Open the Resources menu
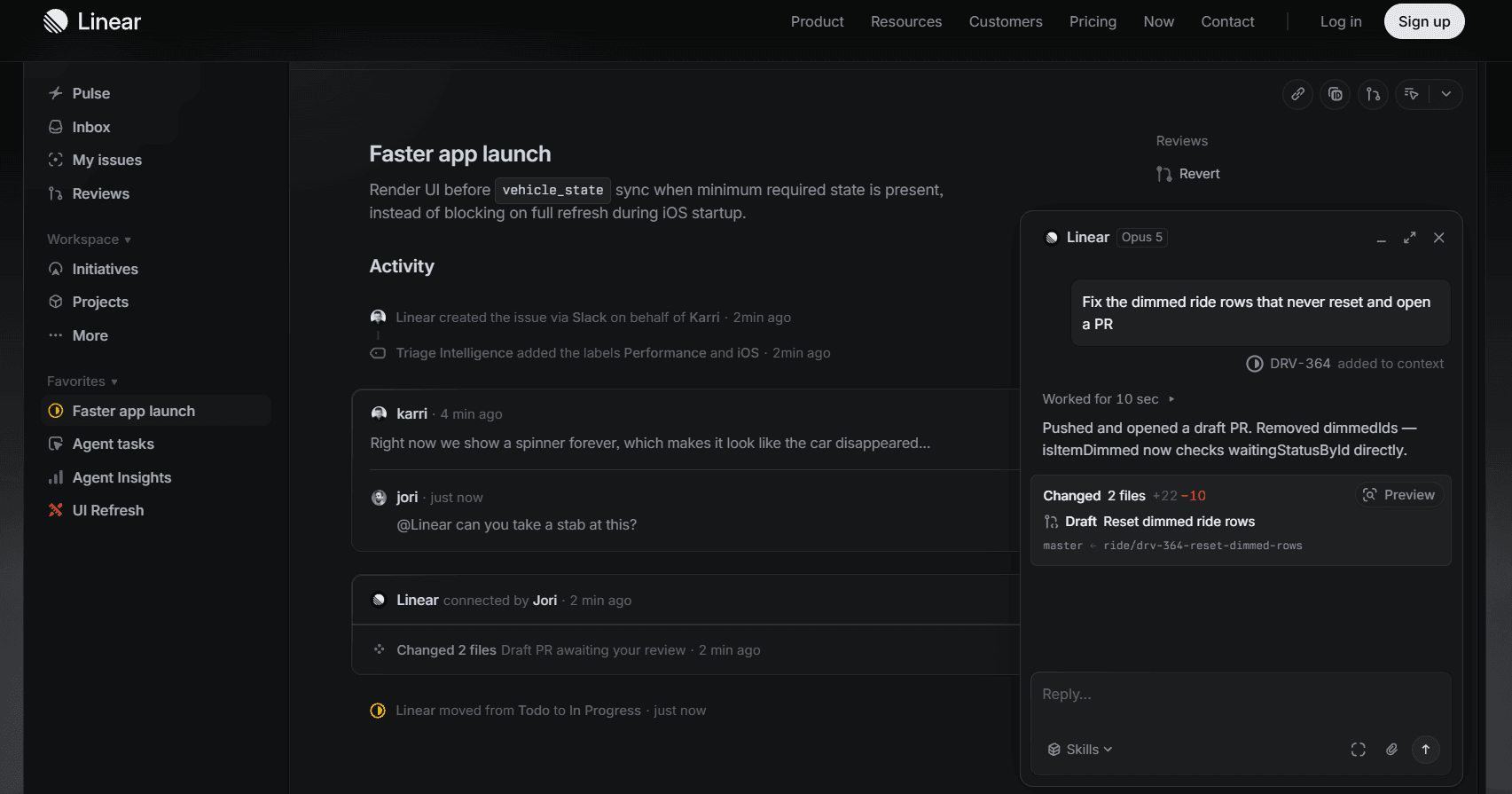 point(906,21)
